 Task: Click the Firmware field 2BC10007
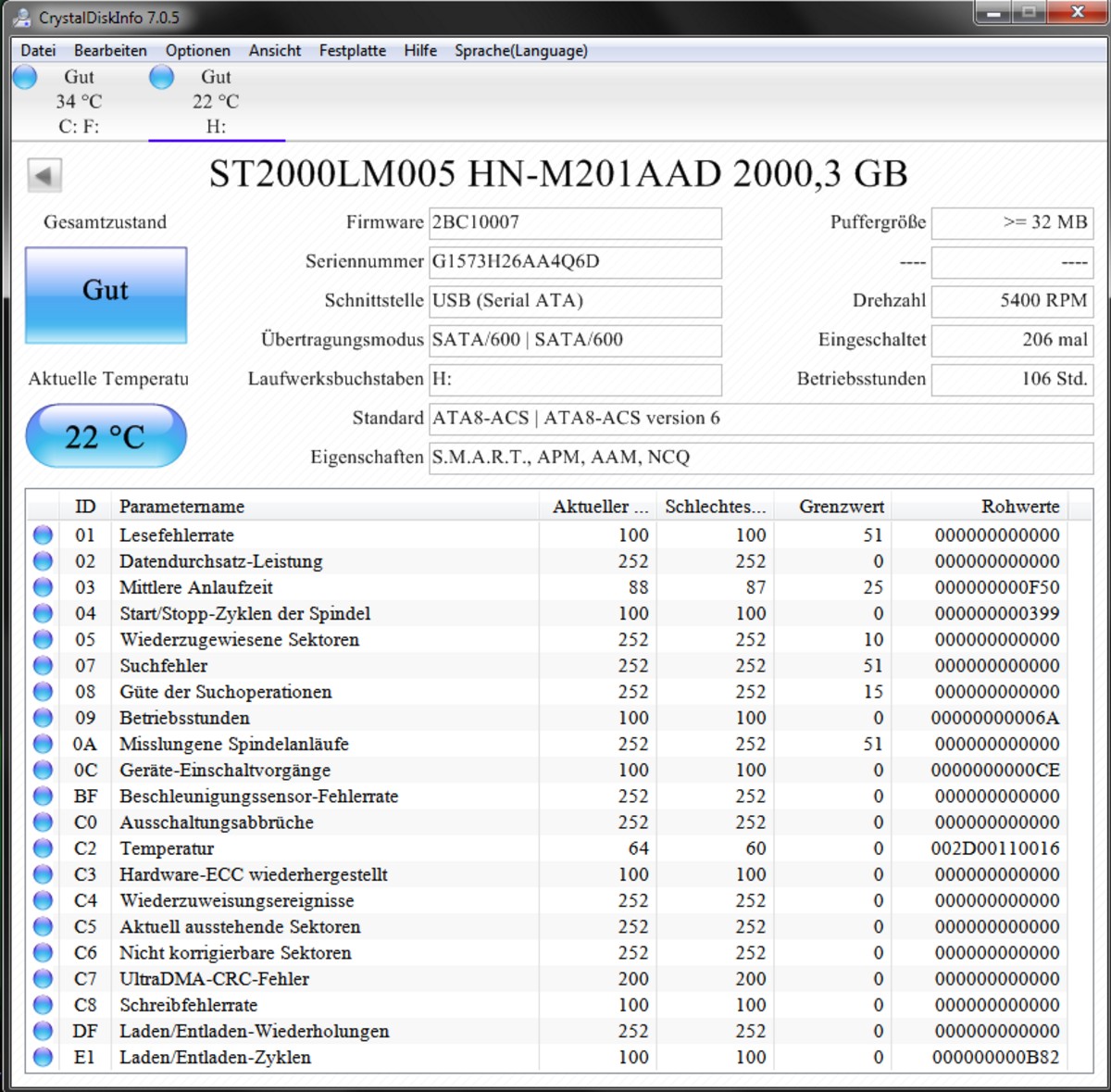575,223
